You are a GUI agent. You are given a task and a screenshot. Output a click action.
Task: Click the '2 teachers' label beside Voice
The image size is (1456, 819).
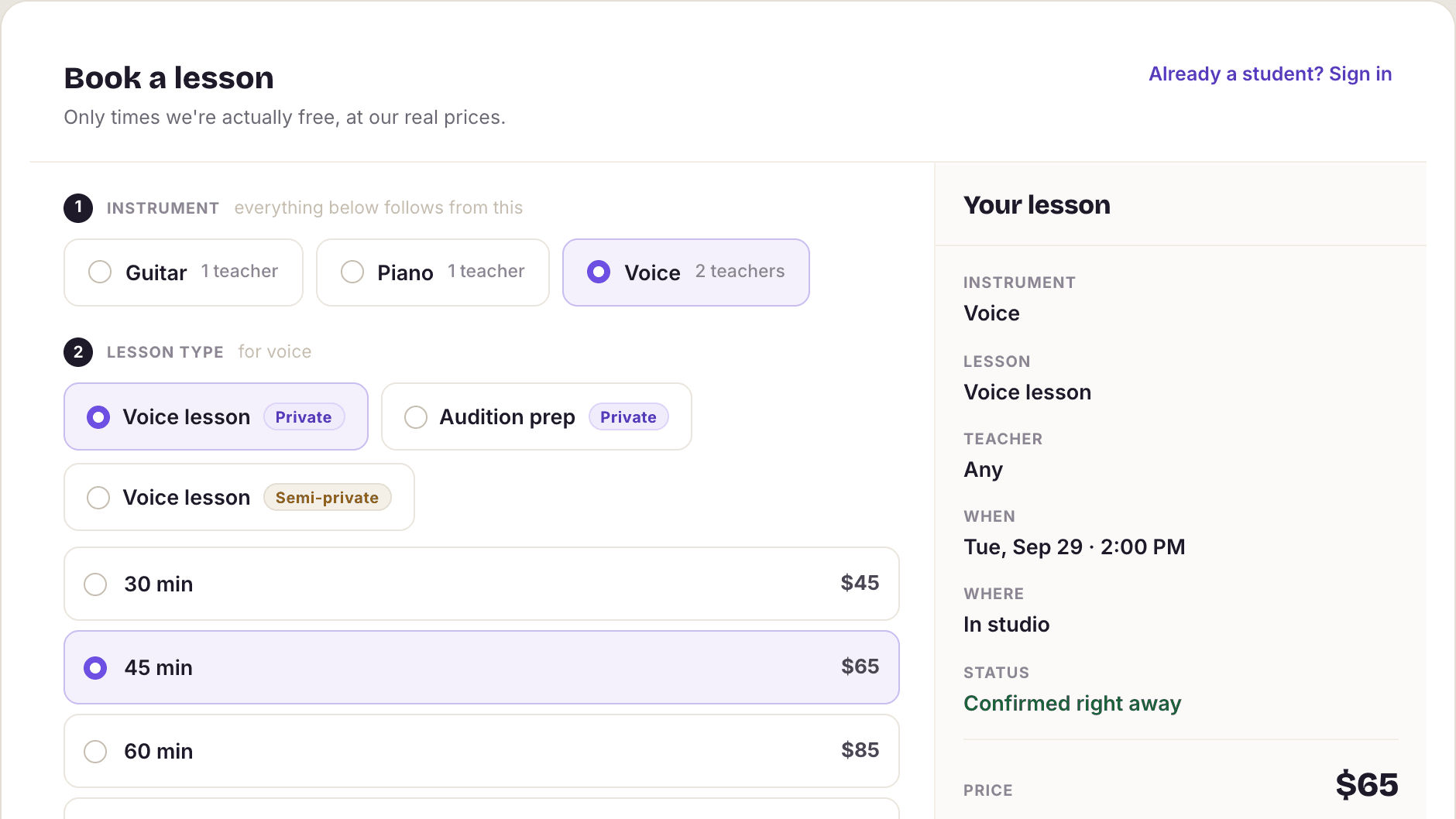point(740,271)
